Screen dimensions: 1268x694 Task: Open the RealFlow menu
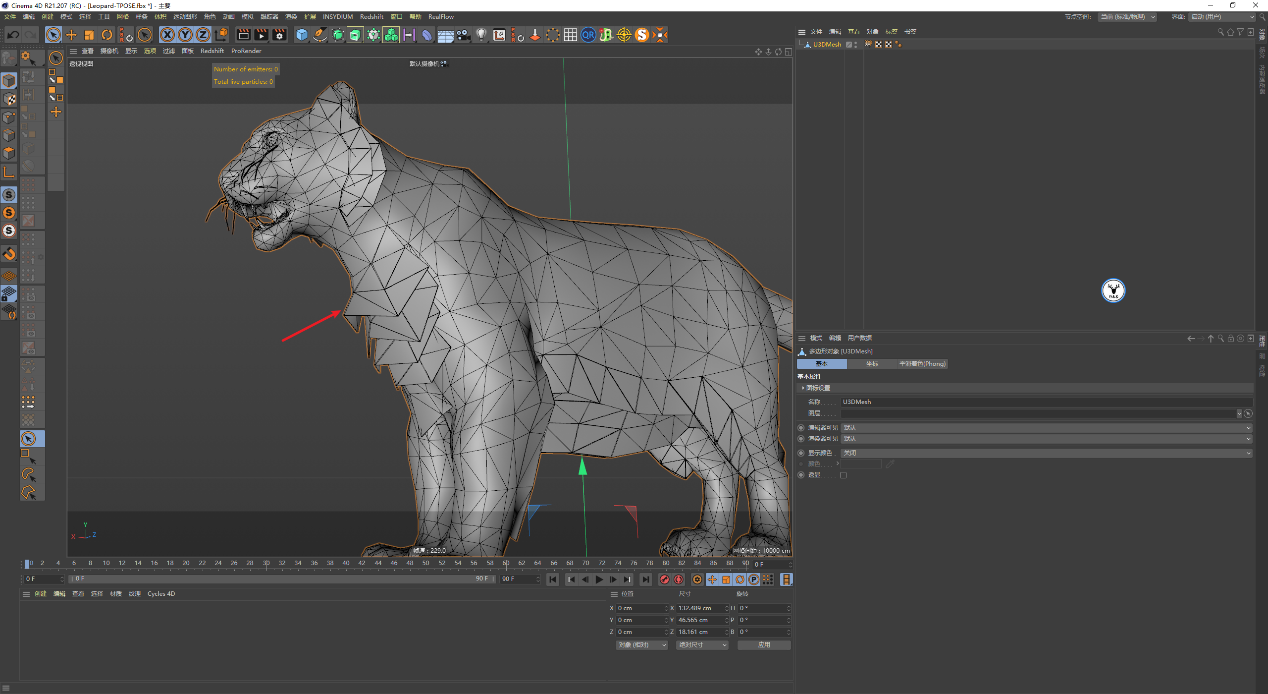(440, 17)
